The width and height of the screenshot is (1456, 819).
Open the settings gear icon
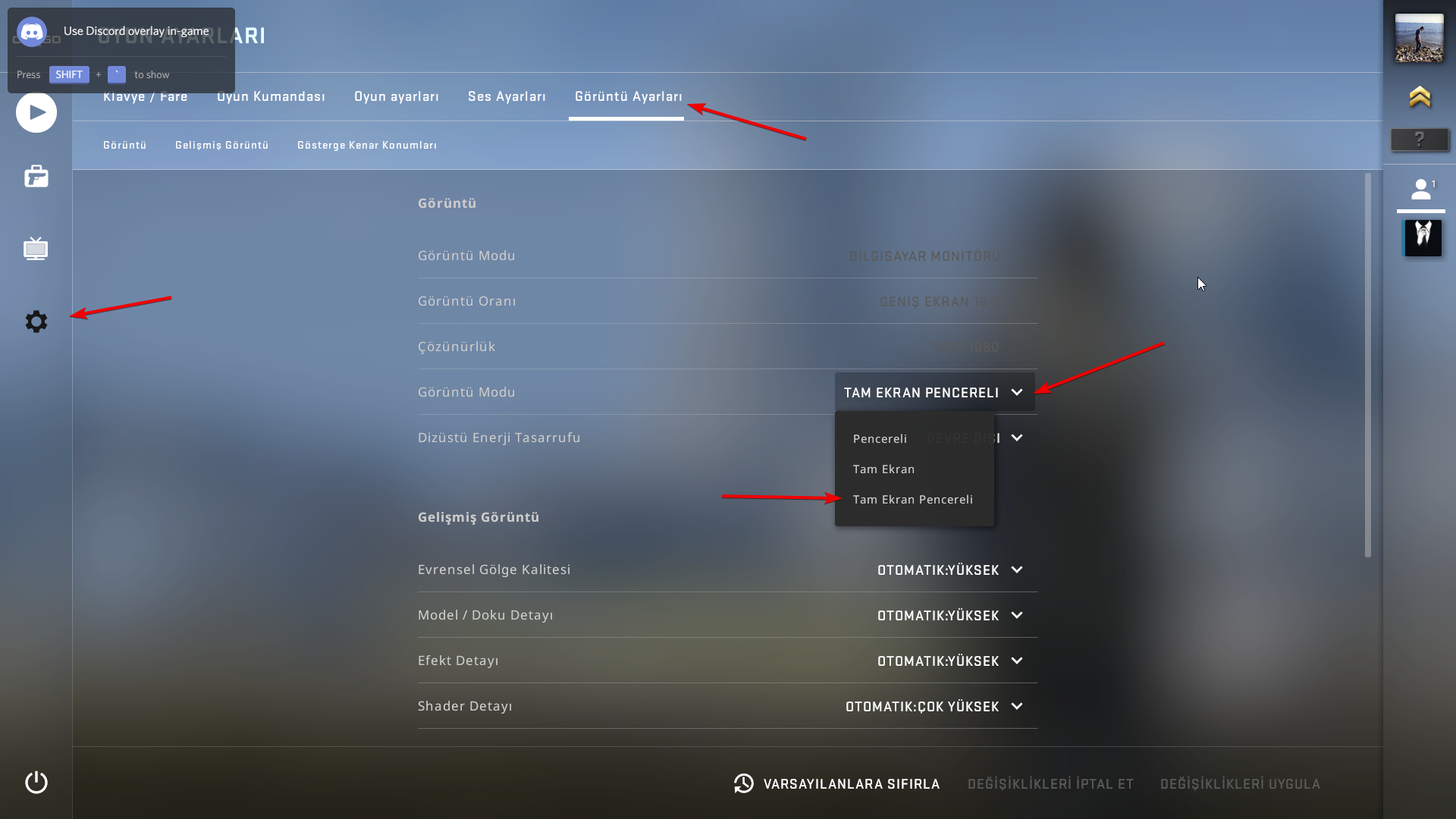pyautogui.click(x=36, y=322)
